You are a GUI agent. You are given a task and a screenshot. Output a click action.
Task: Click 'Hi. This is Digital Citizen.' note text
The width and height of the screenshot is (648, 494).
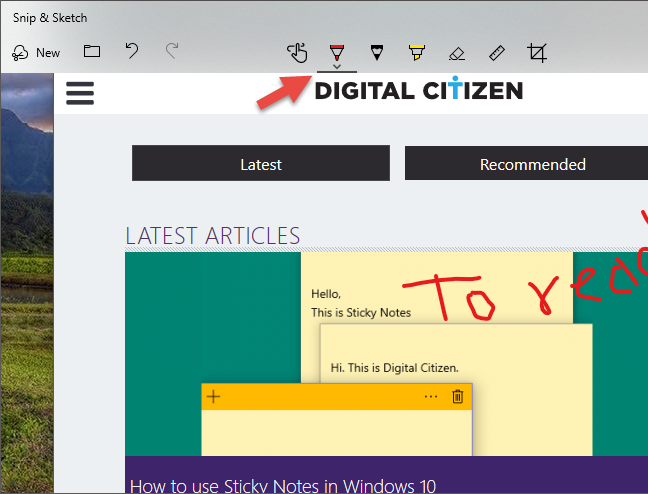coord(394,368)
